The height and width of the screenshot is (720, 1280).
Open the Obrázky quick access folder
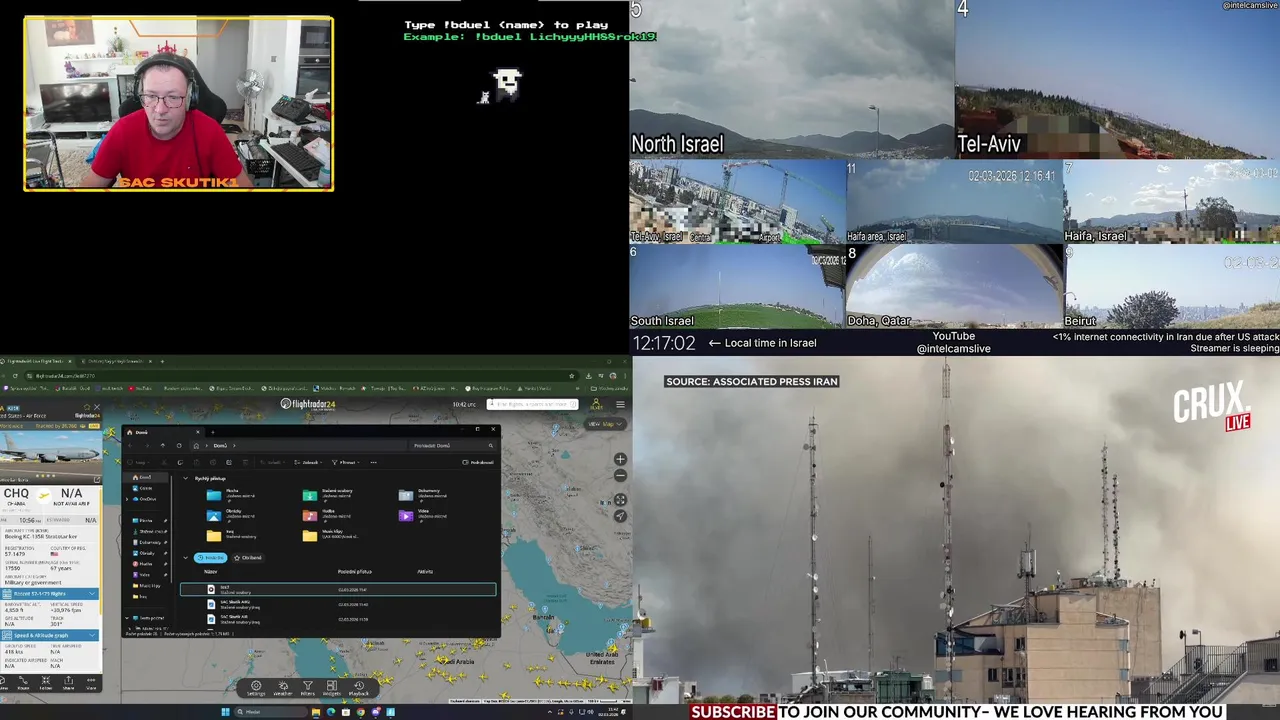[232, 515]
